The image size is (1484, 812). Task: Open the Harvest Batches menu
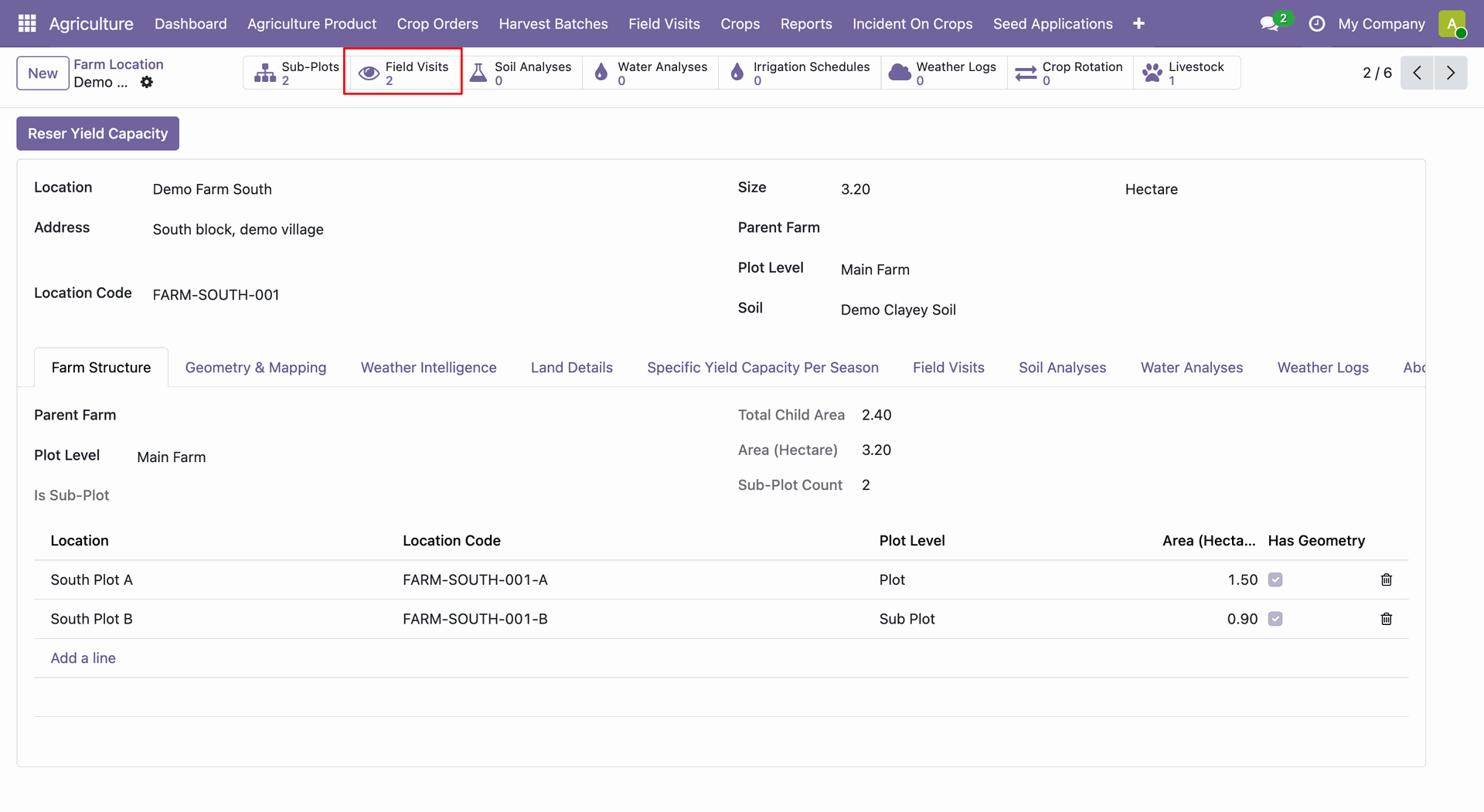[553, 24]
